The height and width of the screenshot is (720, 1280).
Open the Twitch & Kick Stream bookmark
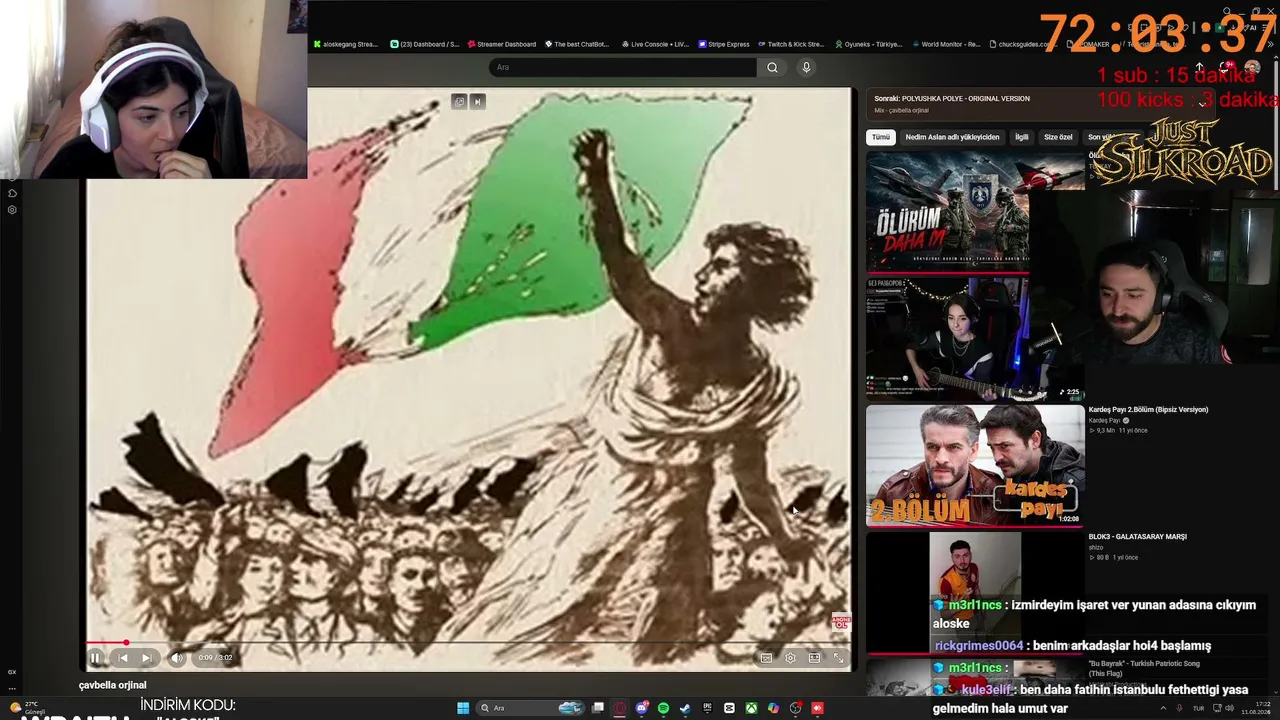point(791,44)
